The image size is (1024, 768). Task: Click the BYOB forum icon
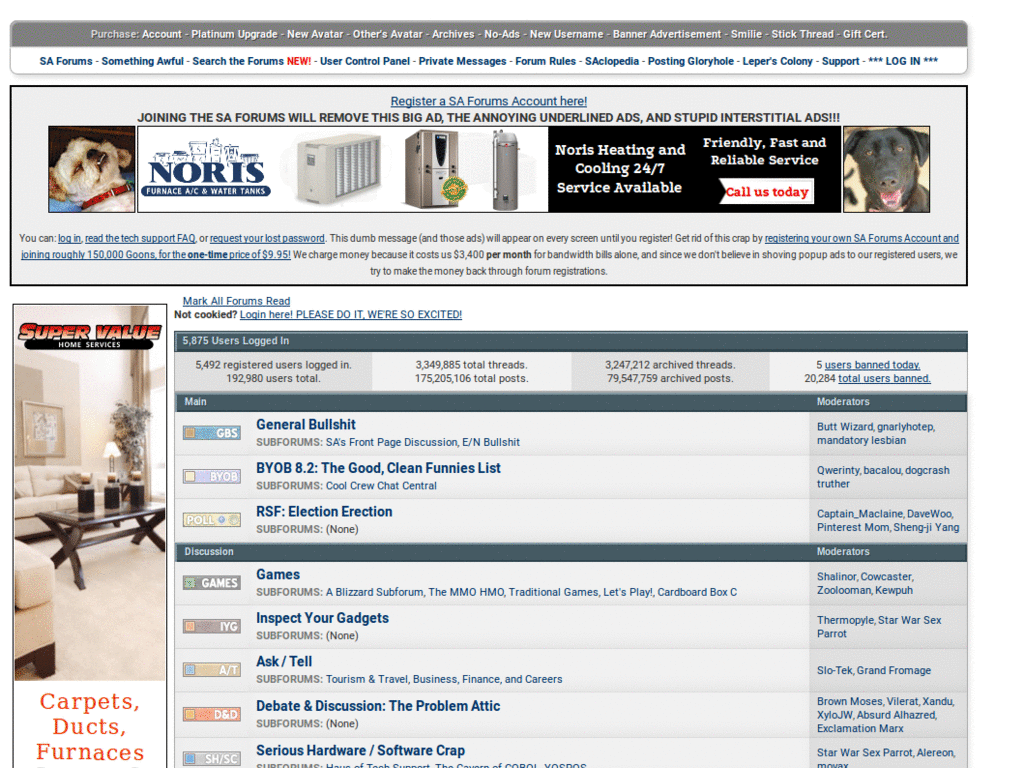(212, 477)
